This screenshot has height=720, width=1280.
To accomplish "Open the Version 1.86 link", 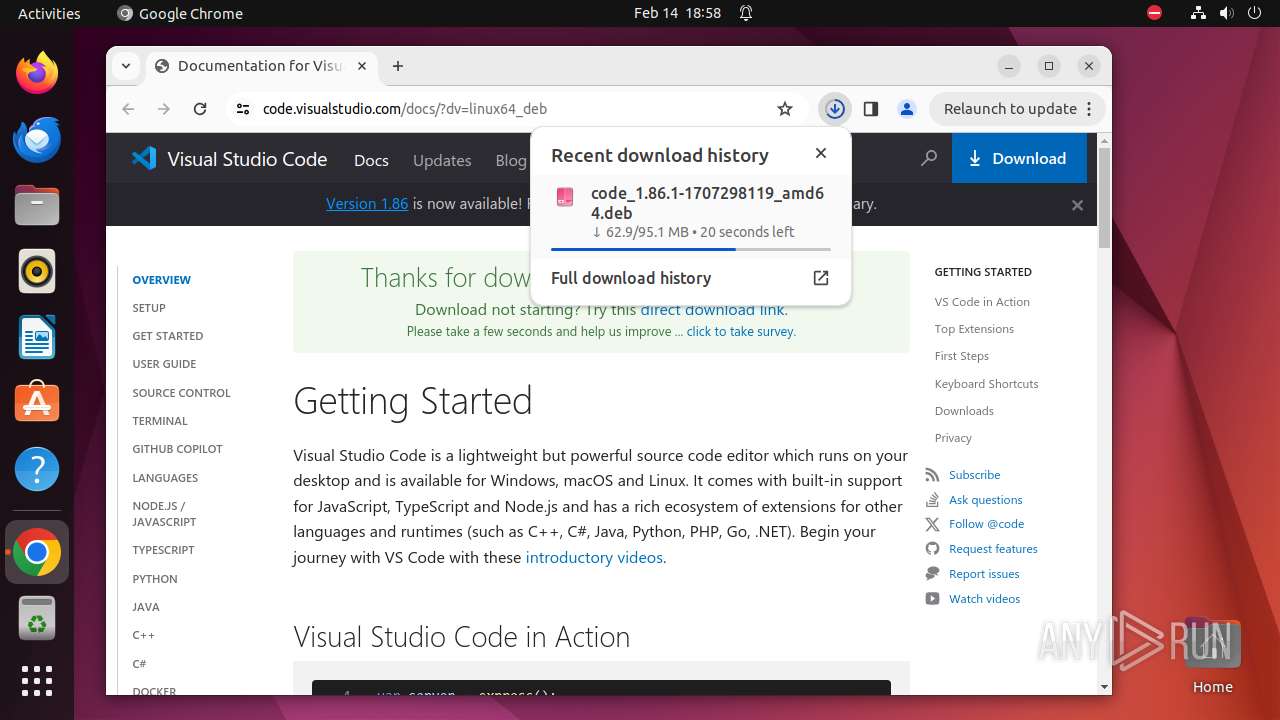I will [x=367, y=204].
